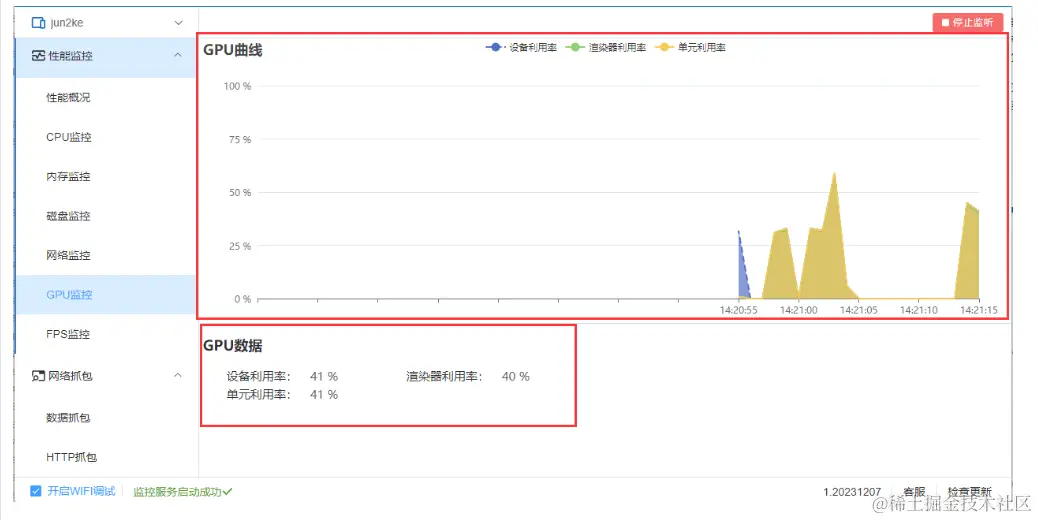Viewport: 1038px width, 520px height.
Task: Click the yellow 单元利用率 legend marker
Action: point(664,48)
